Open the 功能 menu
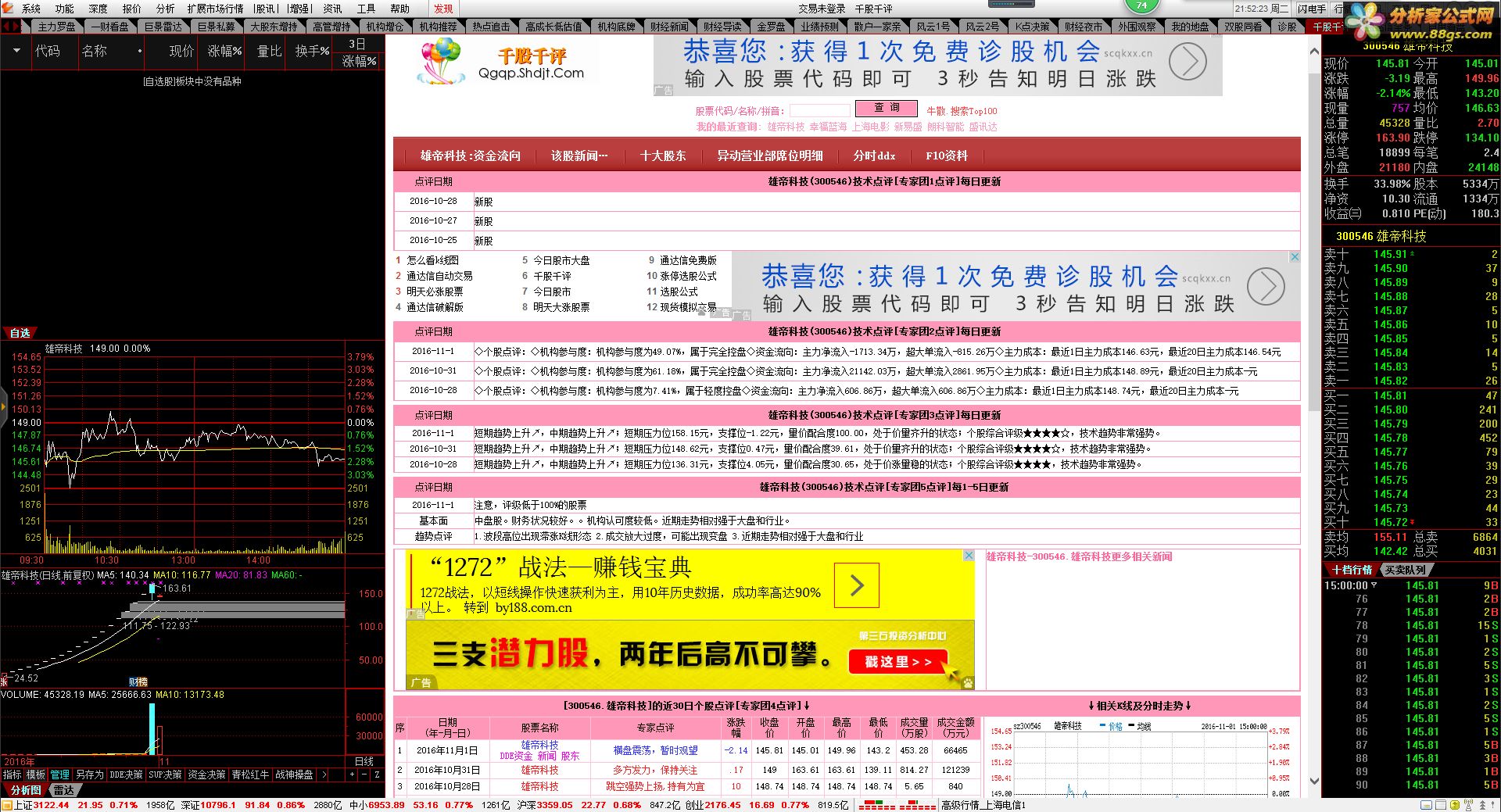Viewport: 1501px width, 812px height. (64, 9)
